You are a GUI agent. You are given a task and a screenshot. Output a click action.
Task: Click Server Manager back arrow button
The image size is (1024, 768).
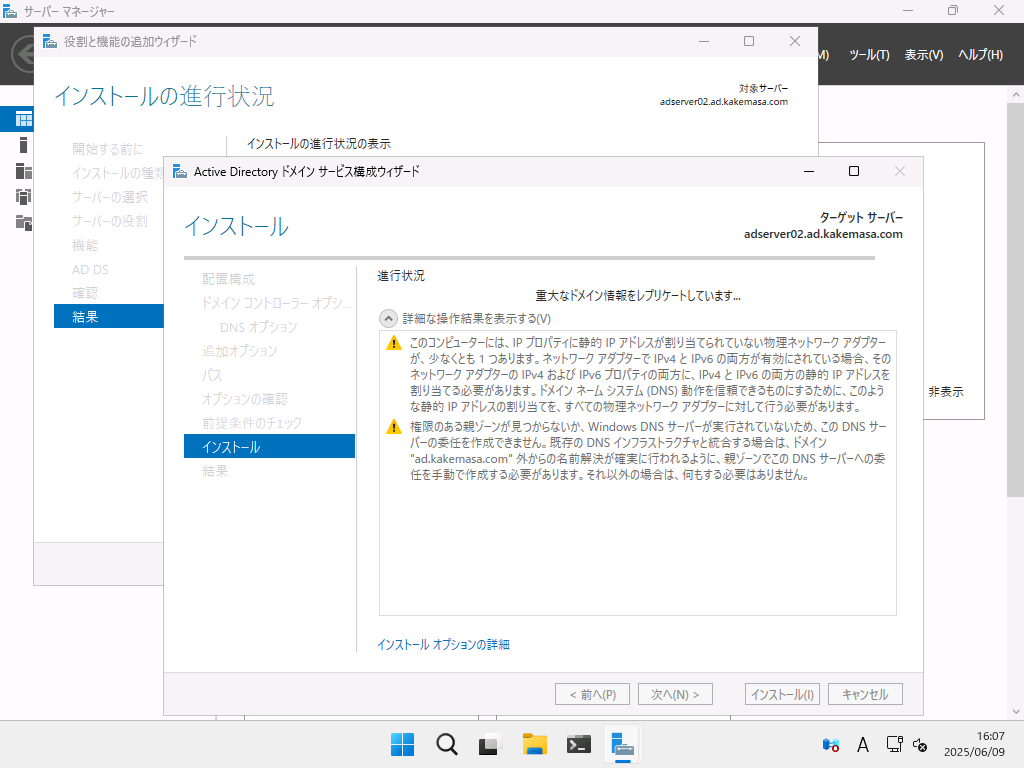(23, 54)
